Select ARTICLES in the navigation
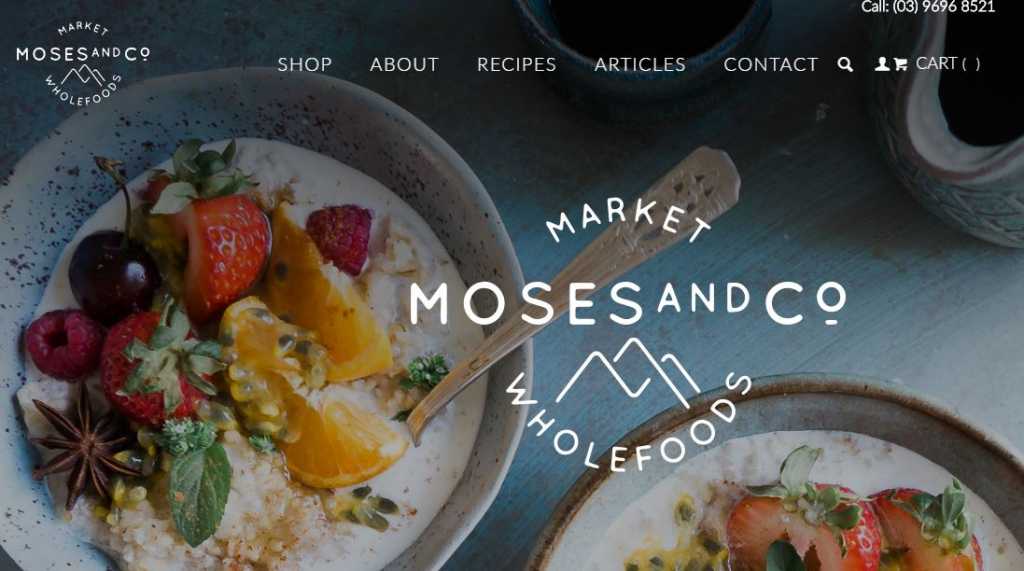The image size is (1024, 571). (640, 65)
